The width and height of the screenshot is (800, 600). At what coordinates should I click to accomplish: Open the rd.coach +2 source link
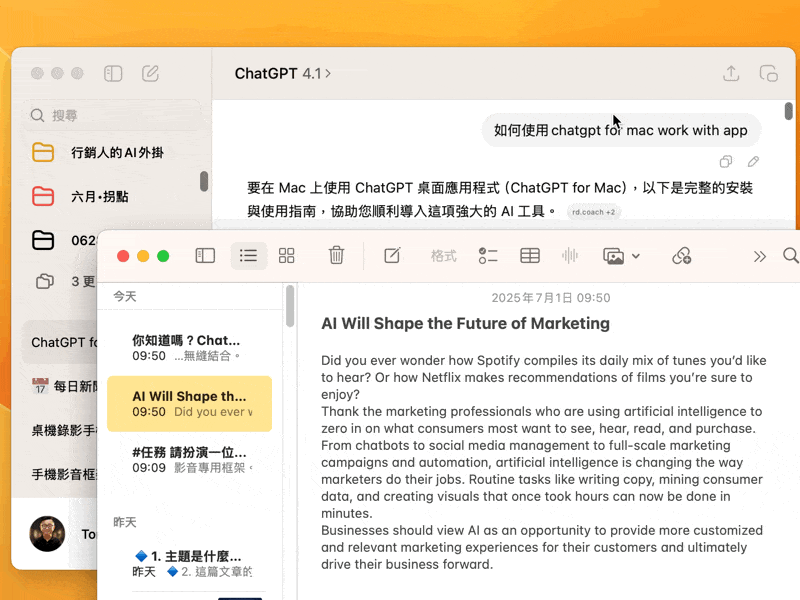pos(593,212)
